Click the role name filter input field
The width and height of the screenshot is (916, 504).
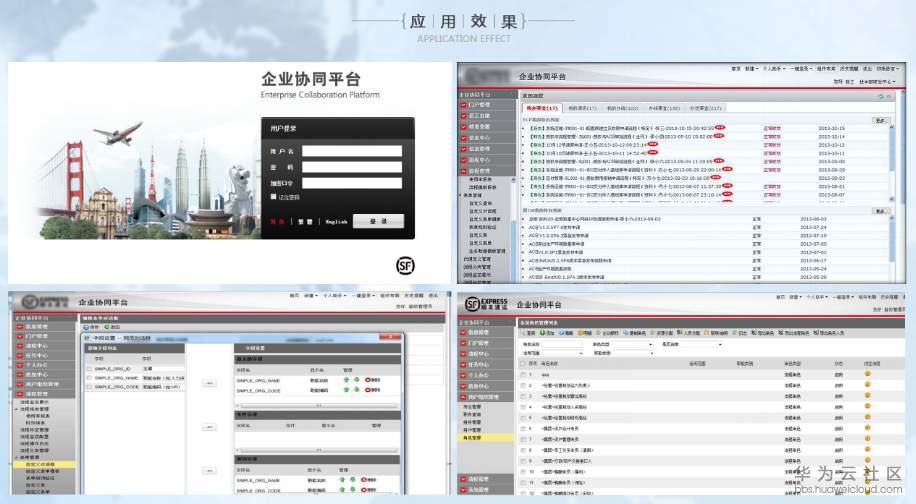click(561, 345)
